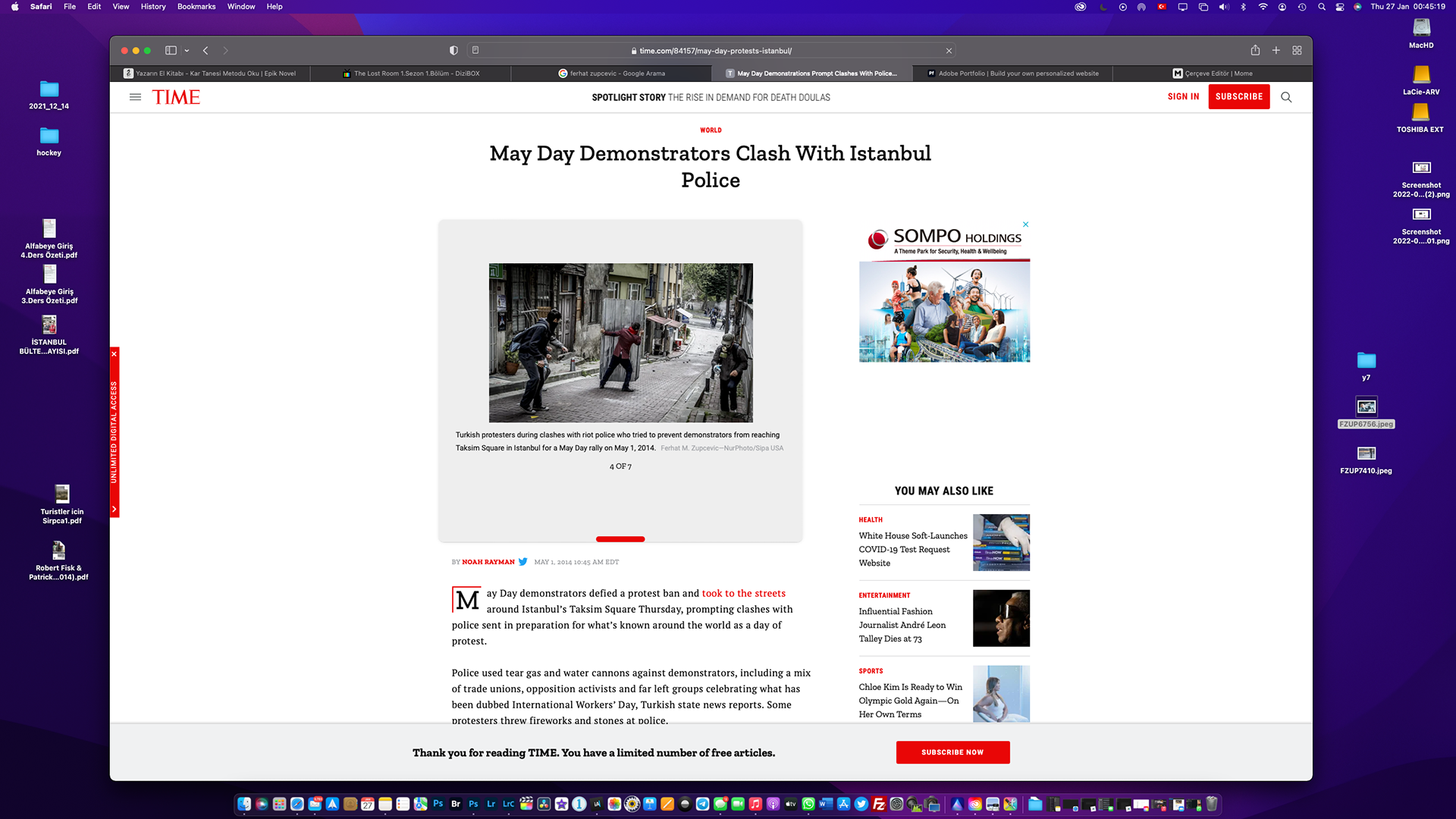This screenshot has width=1456, height=819.
Task: Click the Reader view icon in address bar
Action: [475, 50]
